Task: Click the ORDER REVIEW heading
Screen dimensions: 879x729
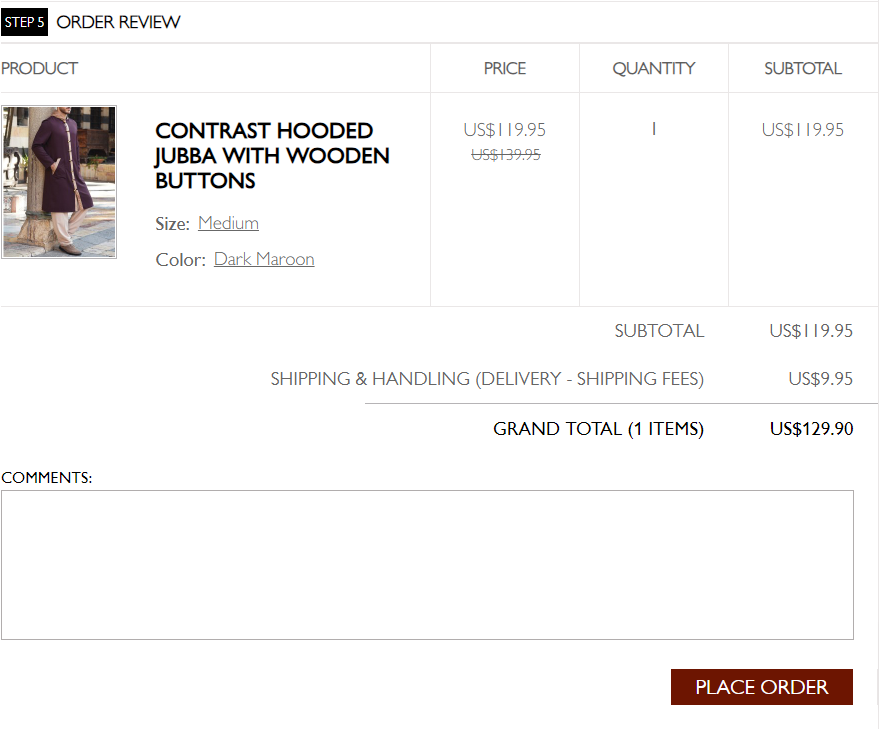Action: [x=118, y=21]
